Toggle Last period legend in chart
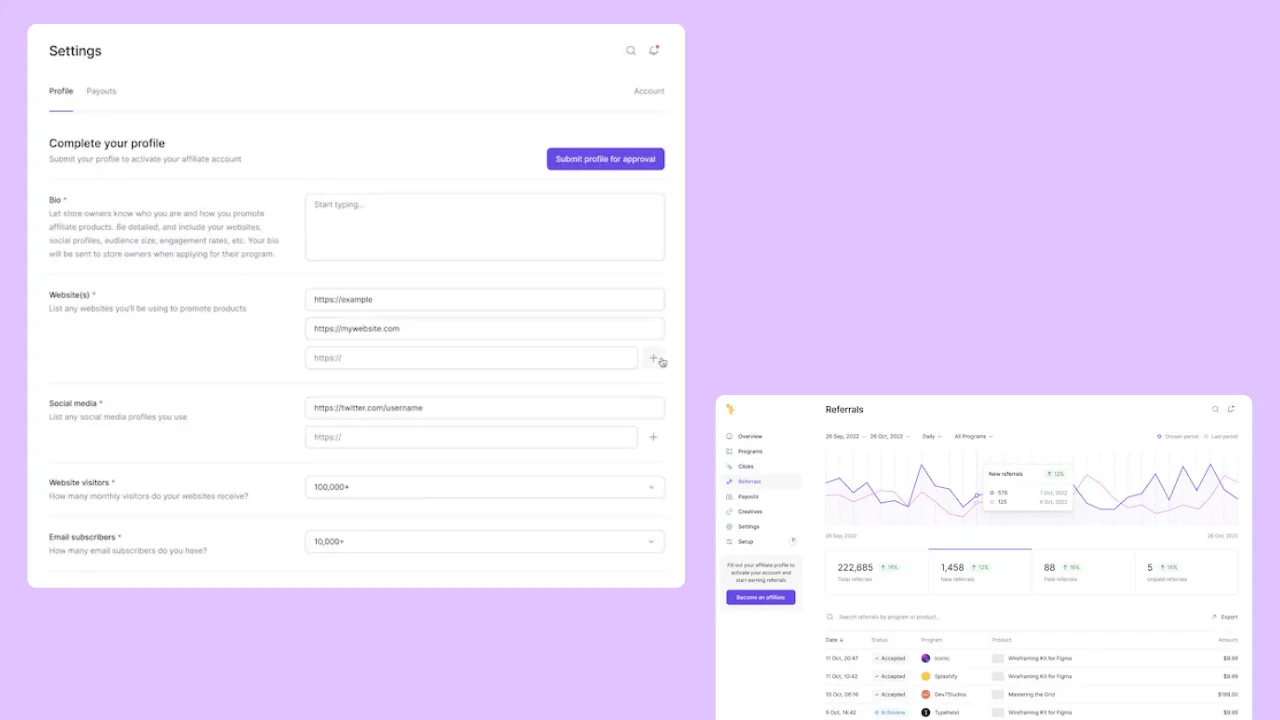 coord(1221,436)
